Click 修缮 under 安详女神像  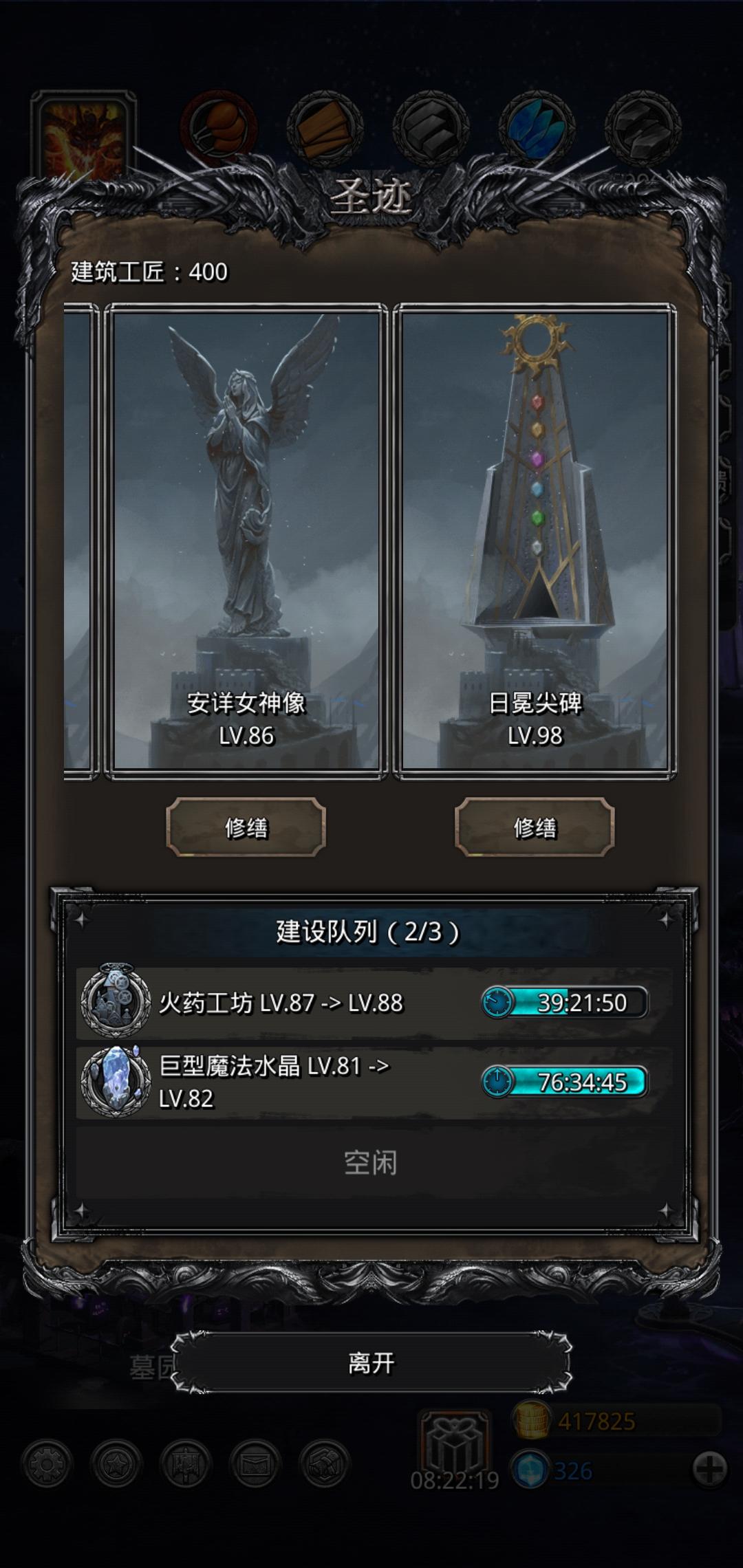click(246, 827)
